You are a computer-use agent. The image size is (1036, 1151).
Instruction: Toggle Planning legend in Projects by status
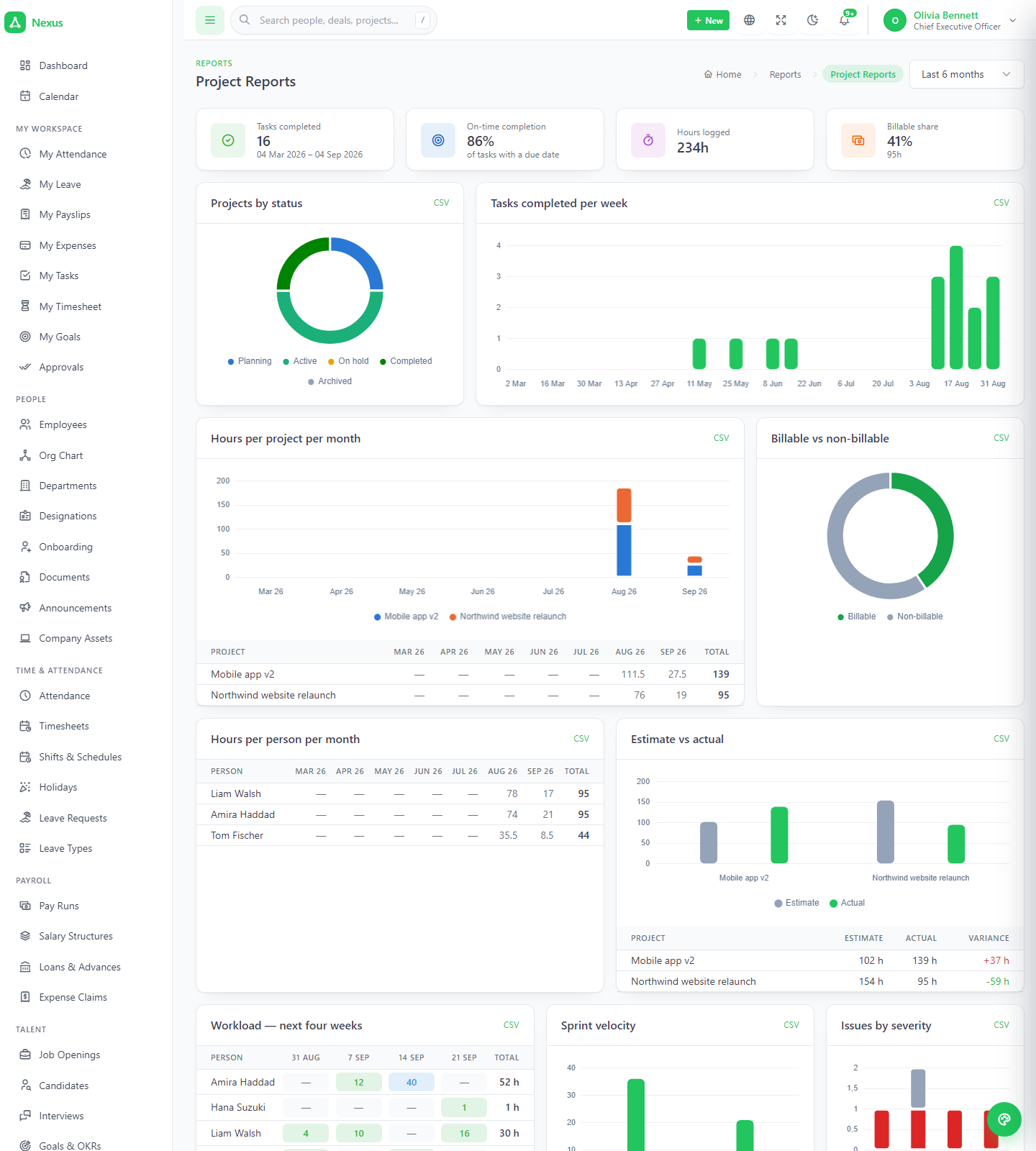[250, 361]
